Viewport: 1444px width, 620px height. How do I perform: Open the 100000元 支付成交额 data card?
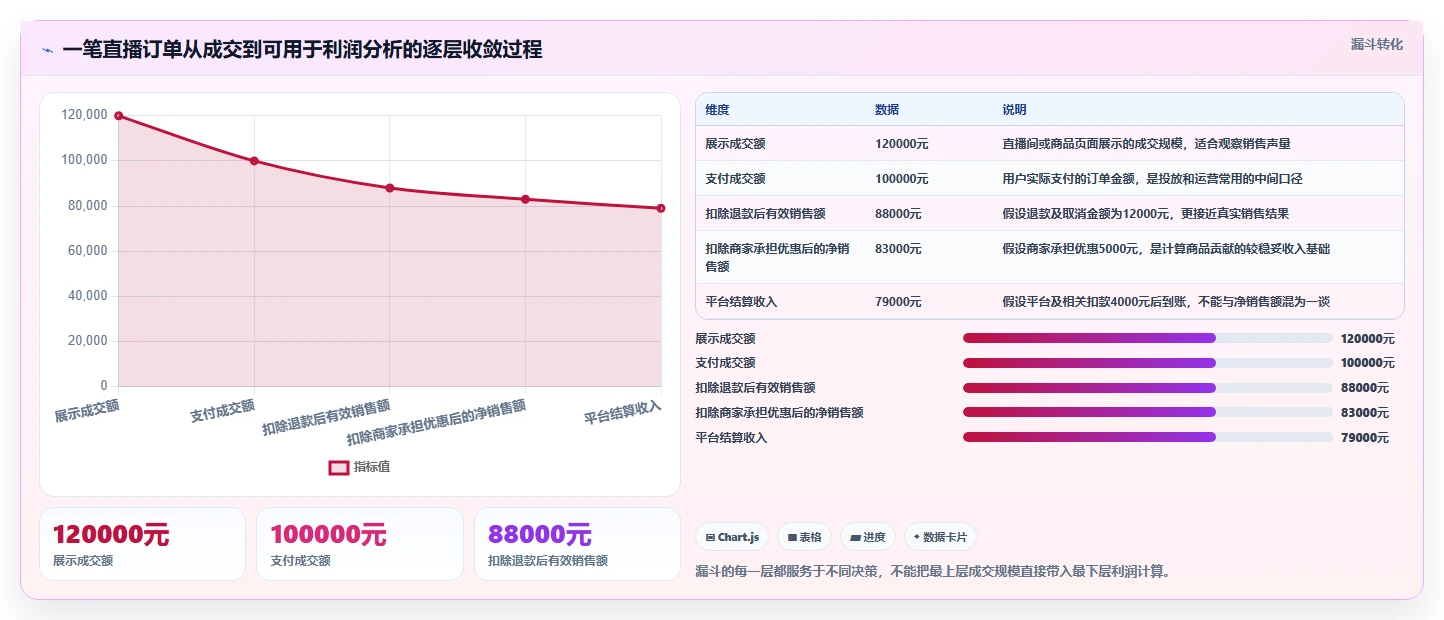(x=360, y=544)
